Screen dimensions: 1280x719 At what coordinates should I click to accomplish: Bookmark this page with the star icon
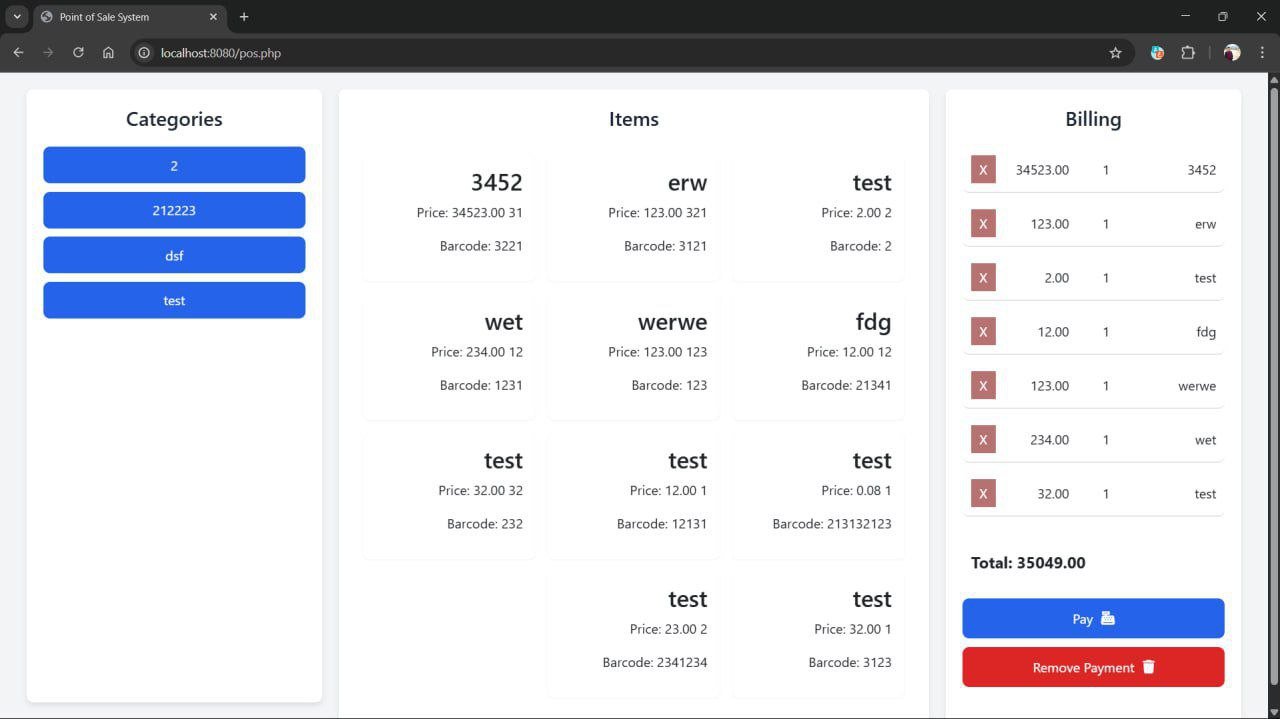pyautogui.click(x=1115, y=53)
